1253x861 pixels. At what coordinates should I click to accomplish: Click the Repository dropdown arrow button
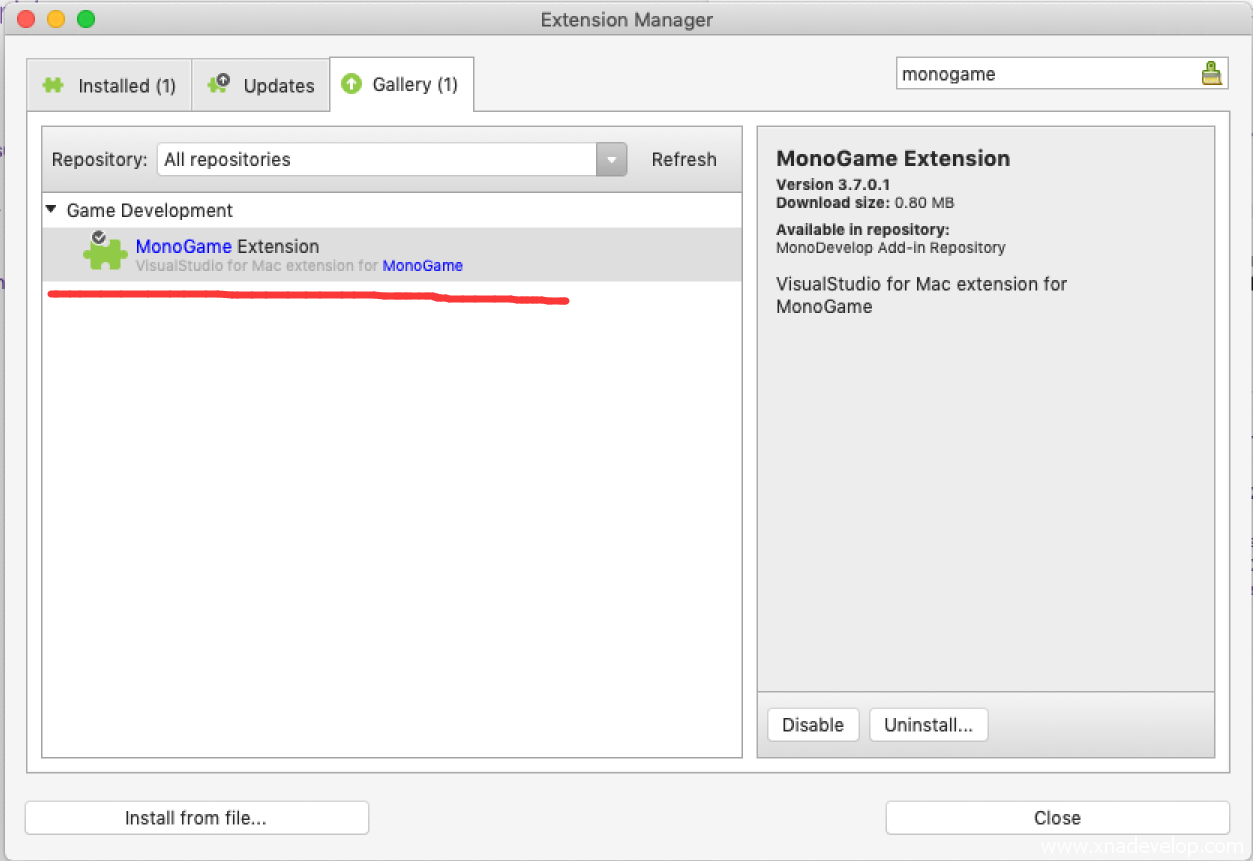tap(611, 160)
